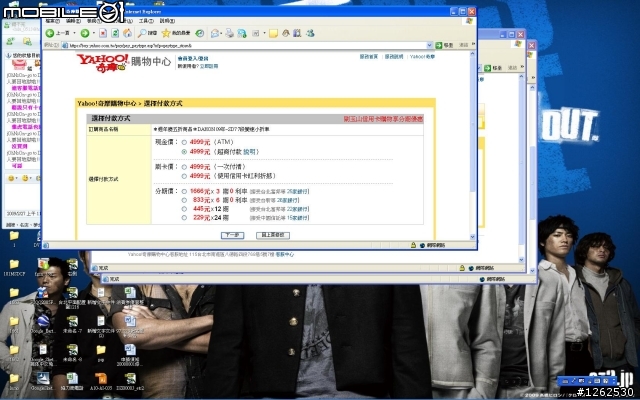Select the 4999元 credit card bonus discount option
Image resolution: width=640 pixels, height=400 pixels.
[184, 176]
